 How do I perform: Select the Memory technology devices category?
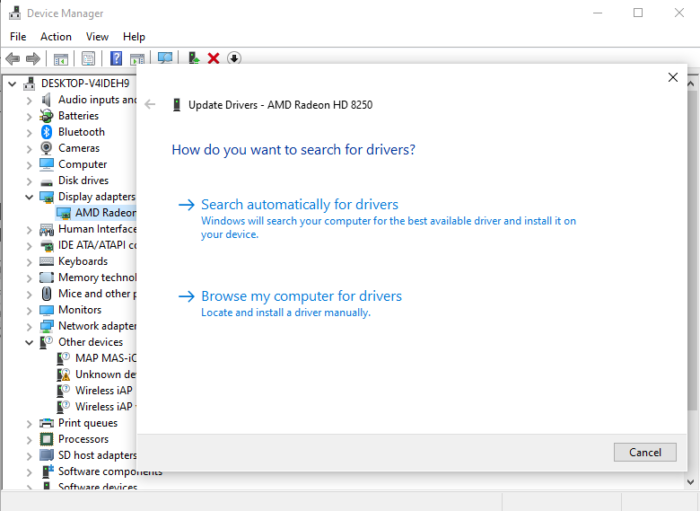pyautogui.click(x=97, y=277)
